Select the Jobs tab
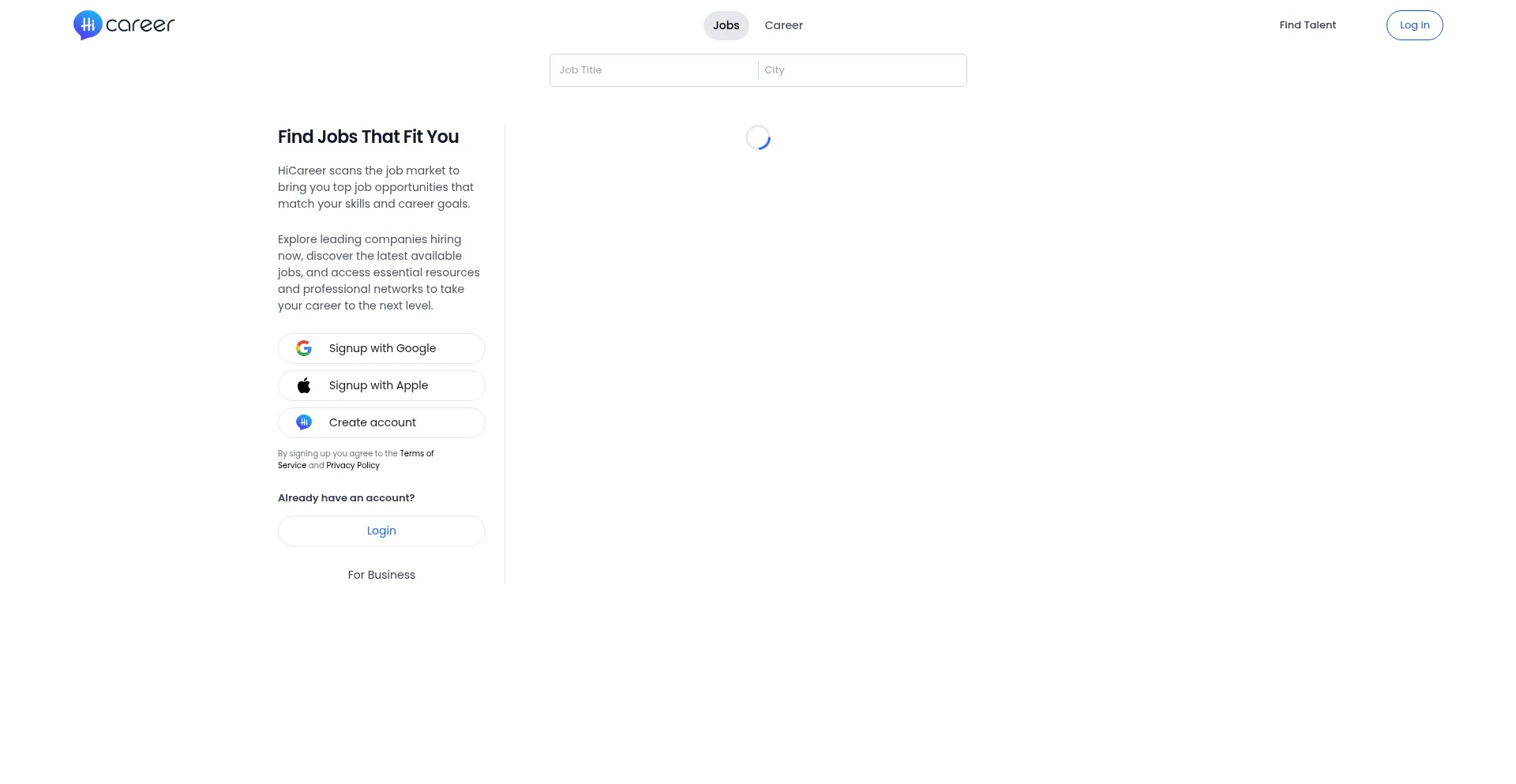1516x784 pixels. click(726, 25)
